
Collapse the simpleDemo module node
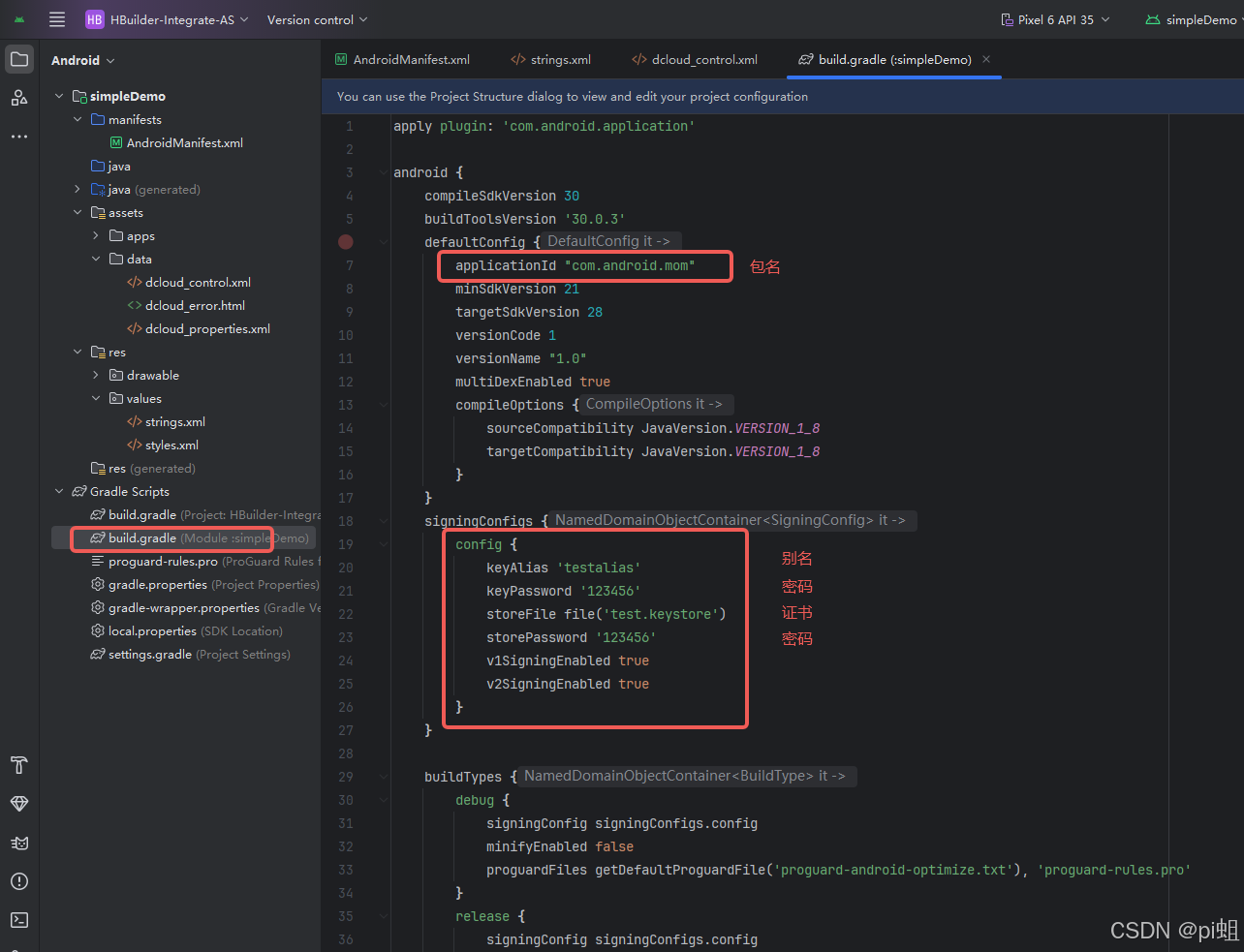[59, 96]
